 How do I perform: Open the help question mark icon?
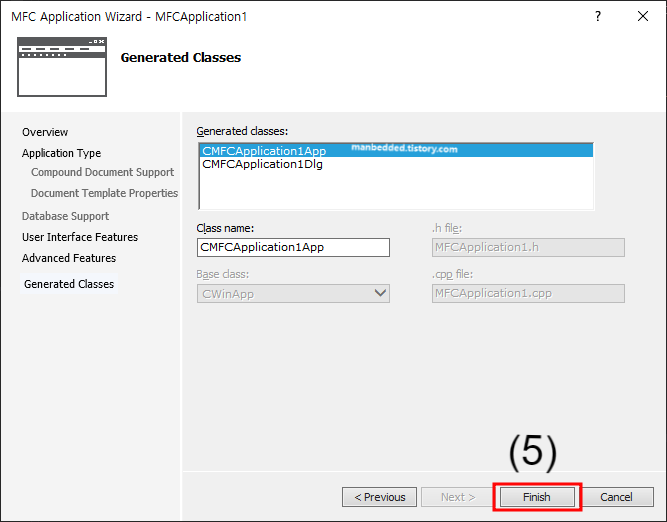coord(598,16)
